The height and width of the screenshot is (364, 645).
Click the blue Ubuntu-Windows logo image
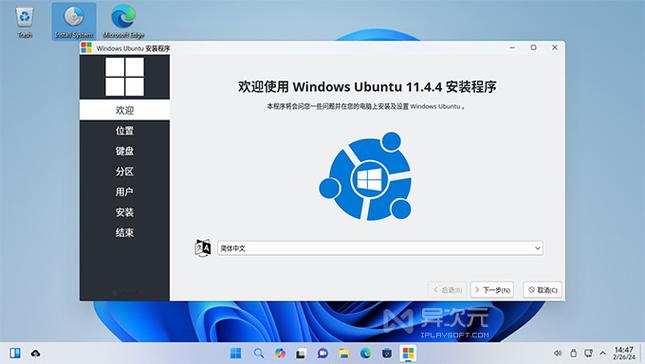click(x=366, y=176)
